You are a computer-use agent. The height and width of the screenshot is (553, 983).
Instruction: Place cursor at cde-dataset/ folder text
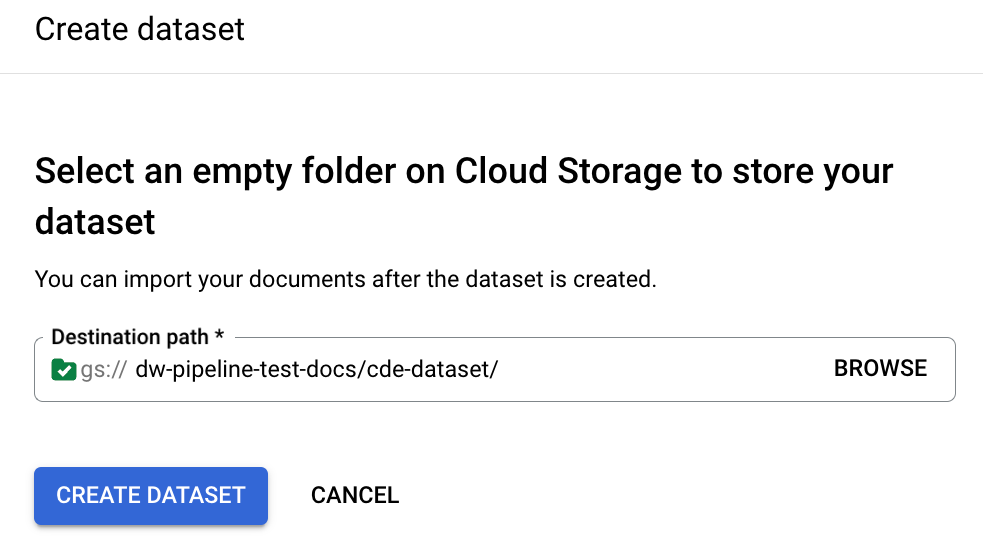[x=432, y=370]
